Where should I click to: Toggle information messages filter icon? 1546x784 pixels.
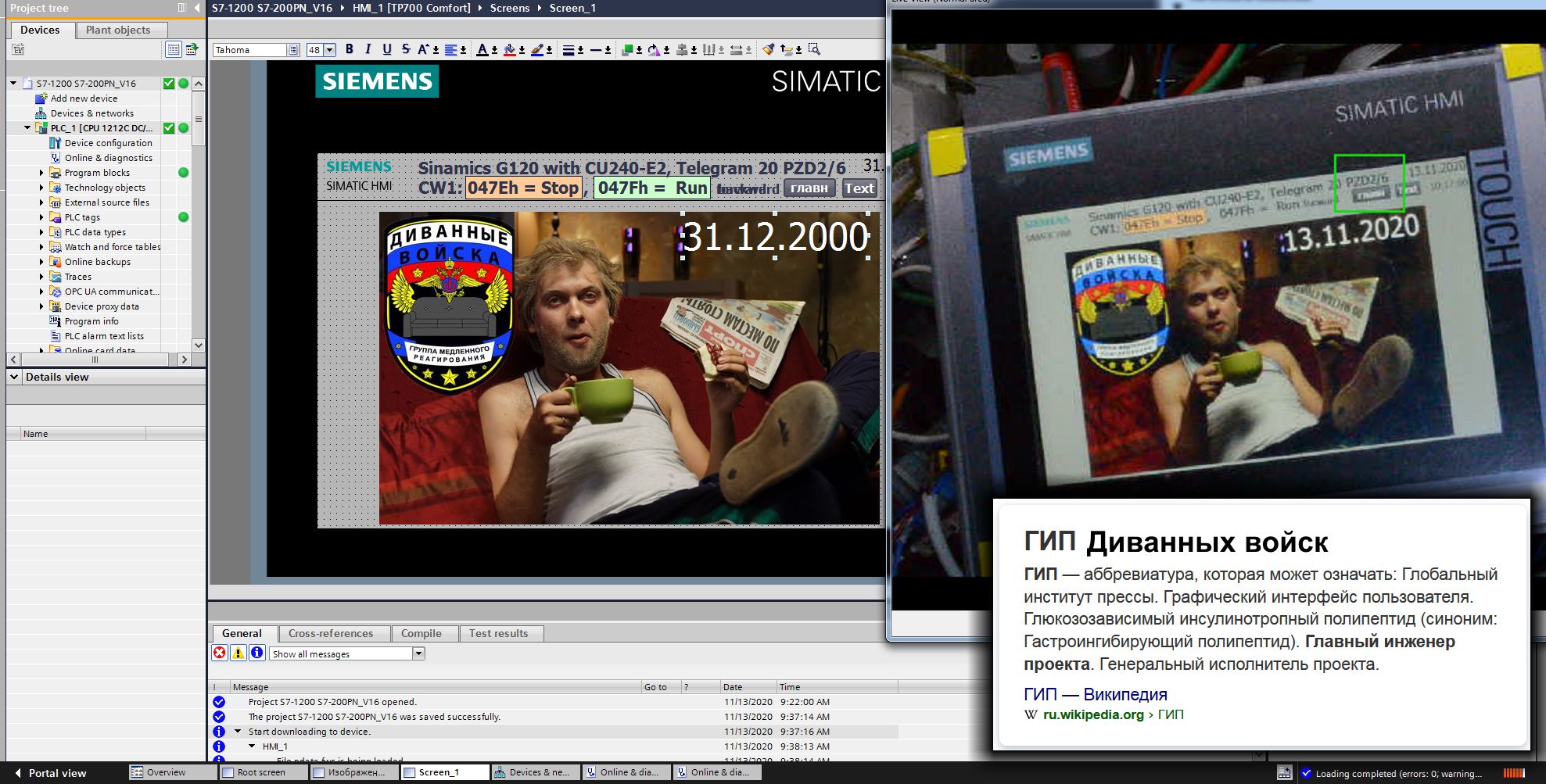pyautogui.click(x=257, y=653)
